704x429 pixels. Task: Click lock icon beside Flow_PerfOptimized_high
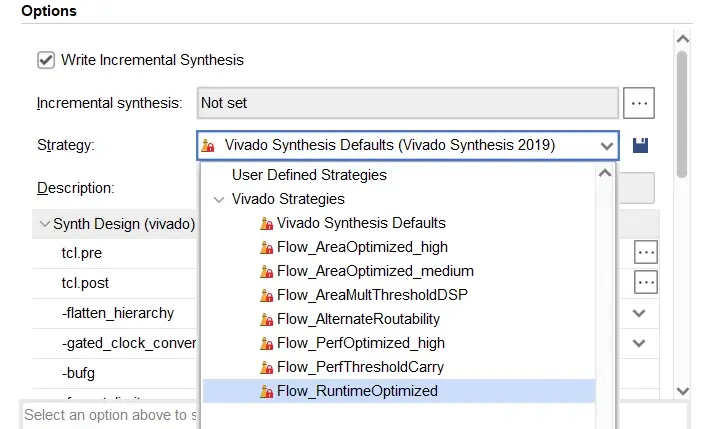click(266, 344)
